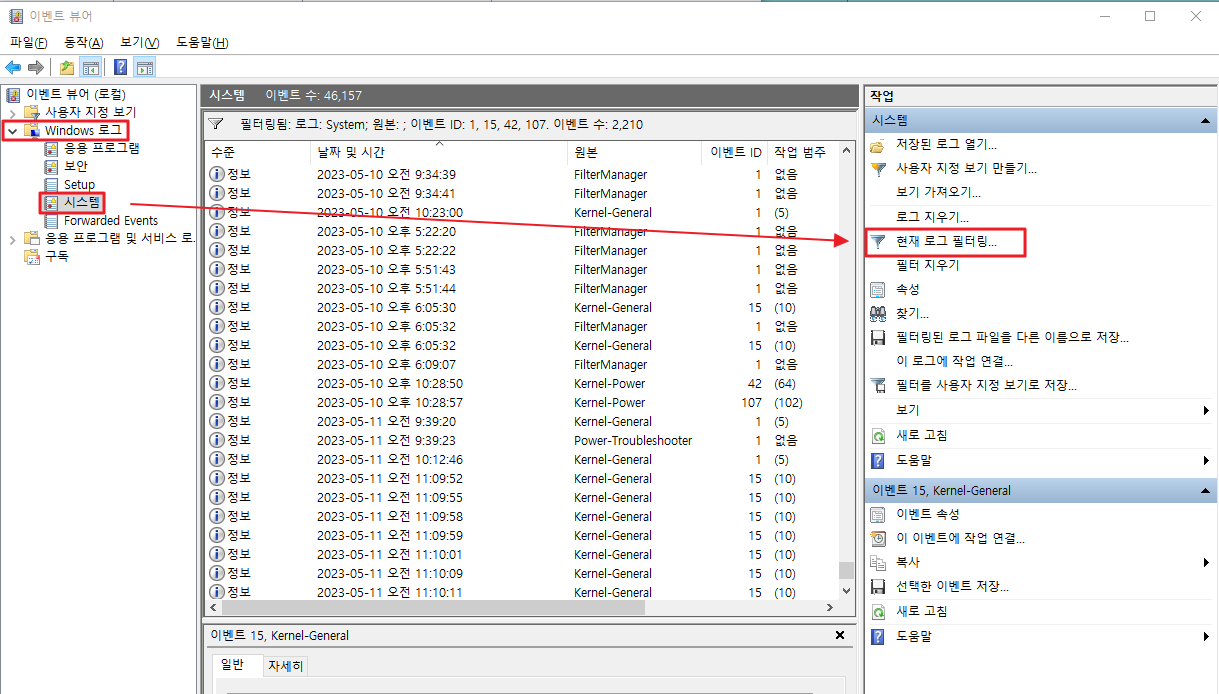Click 선택한 이벤트 저장 action
The width and height of the screenshot is (1219, 694).
point(952,586)
